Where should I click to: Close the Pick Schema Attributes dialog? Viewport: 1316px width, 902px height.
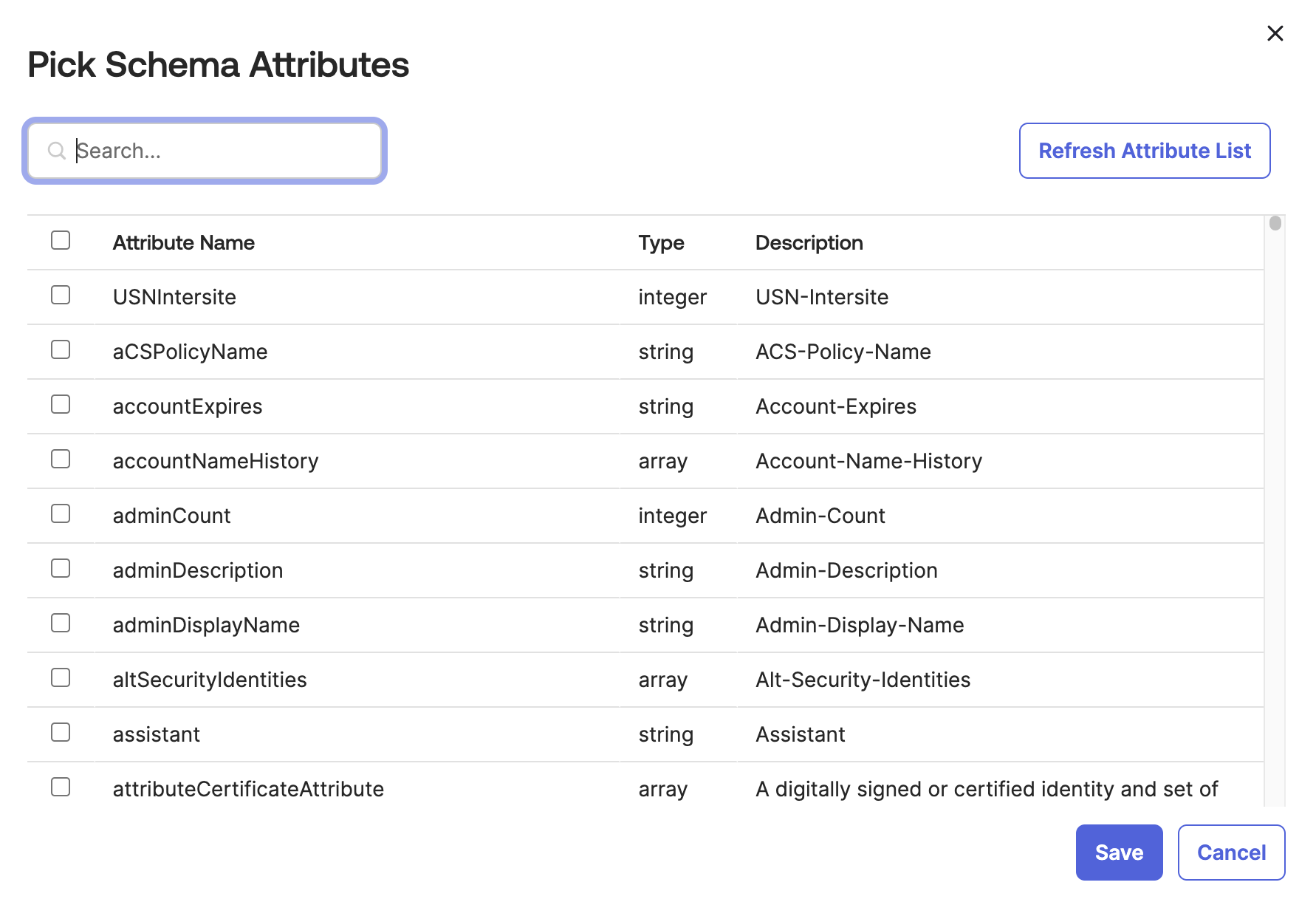[x=1275, y=33]
